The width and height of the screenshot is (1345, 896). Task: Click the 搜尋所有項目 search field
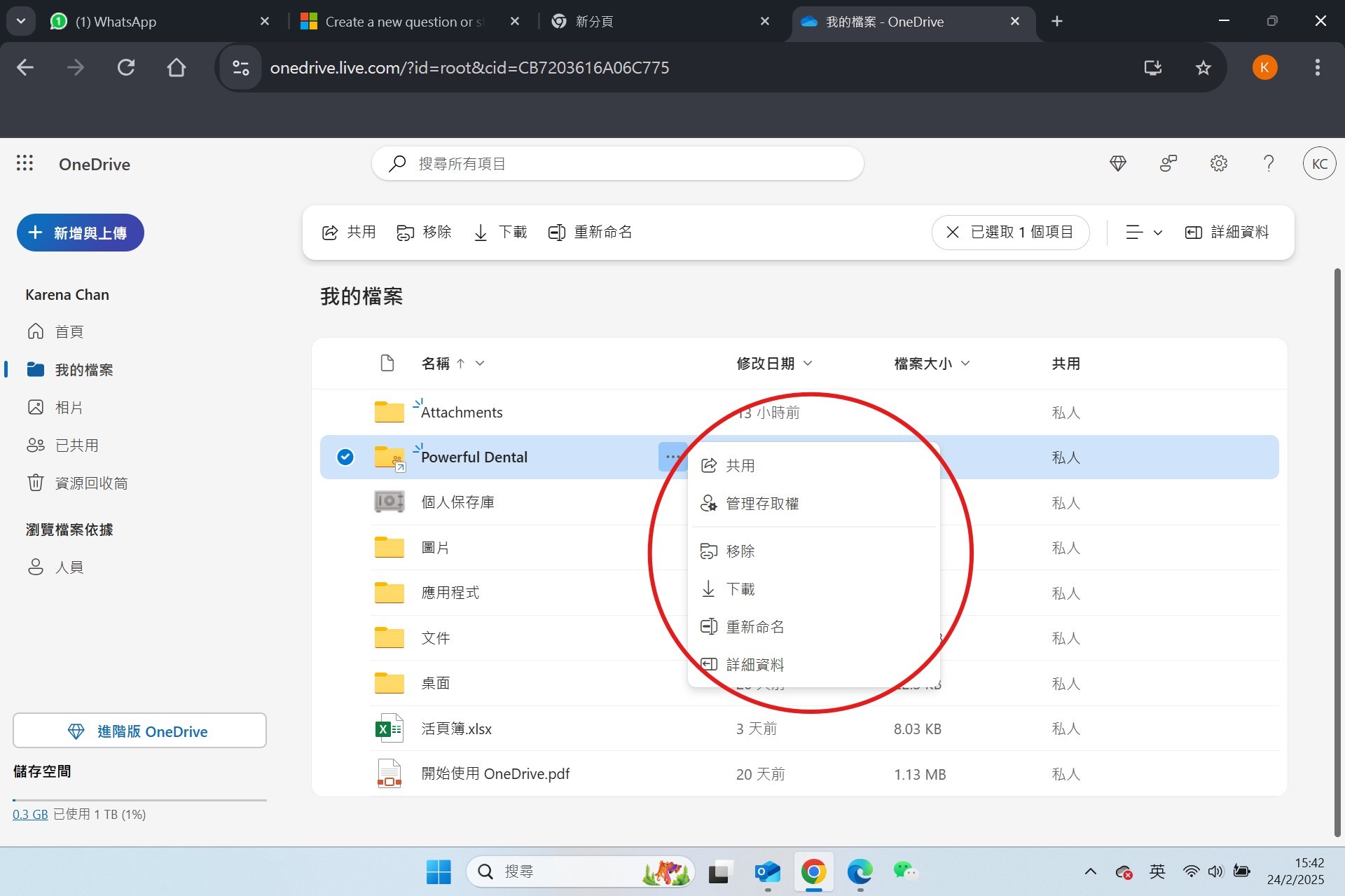click(x=616, y=163)
